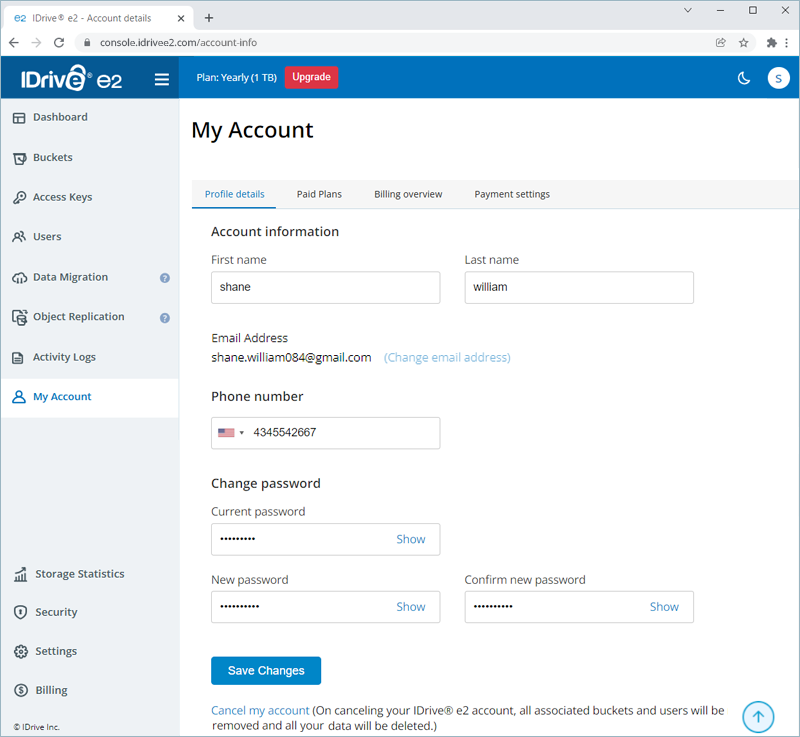Click the scroll-to-top arrow button
Screen dimensions: 800x737
pos(758,717)
